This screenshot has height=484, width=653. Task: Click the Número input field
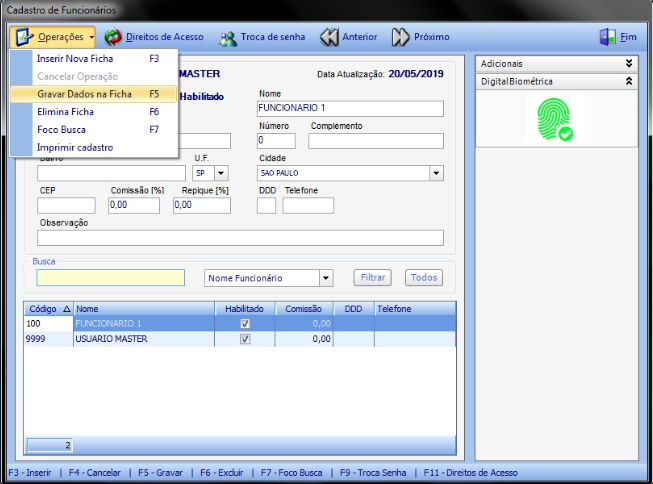276,141
